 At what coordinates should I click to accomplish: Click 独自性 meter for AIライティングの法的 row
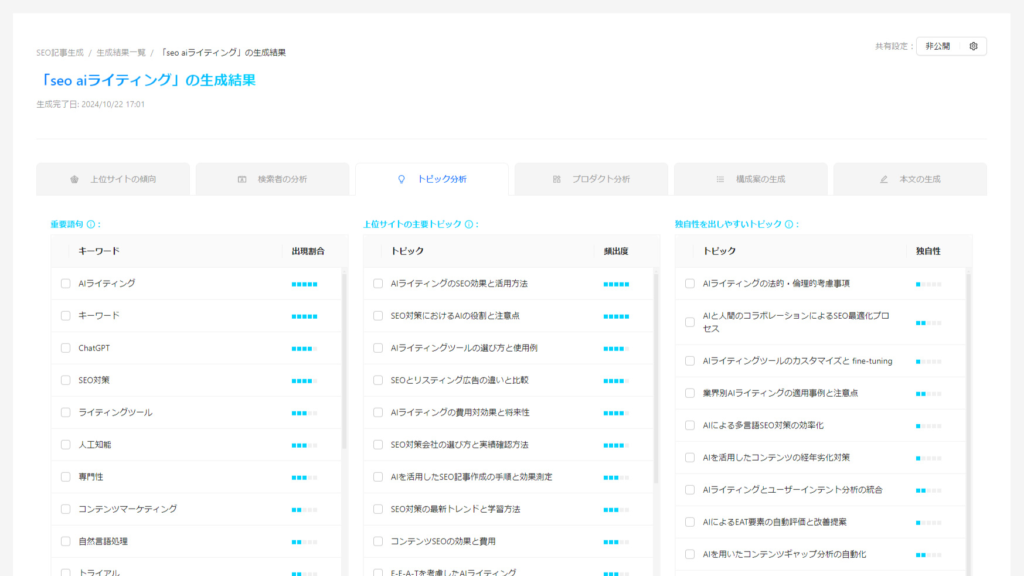[x=929, y=284]
